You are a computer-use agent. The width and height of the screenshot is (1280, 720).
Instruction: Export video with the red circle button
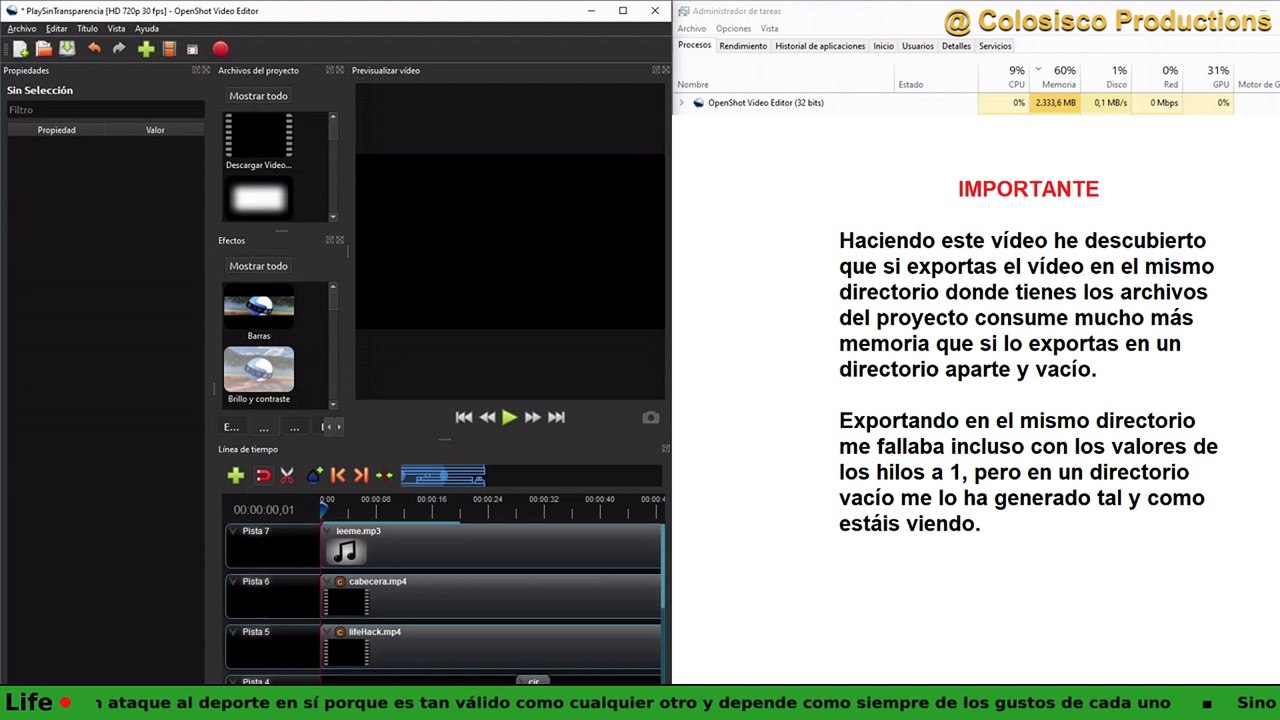pyautogui.click(x=220, y=48)
